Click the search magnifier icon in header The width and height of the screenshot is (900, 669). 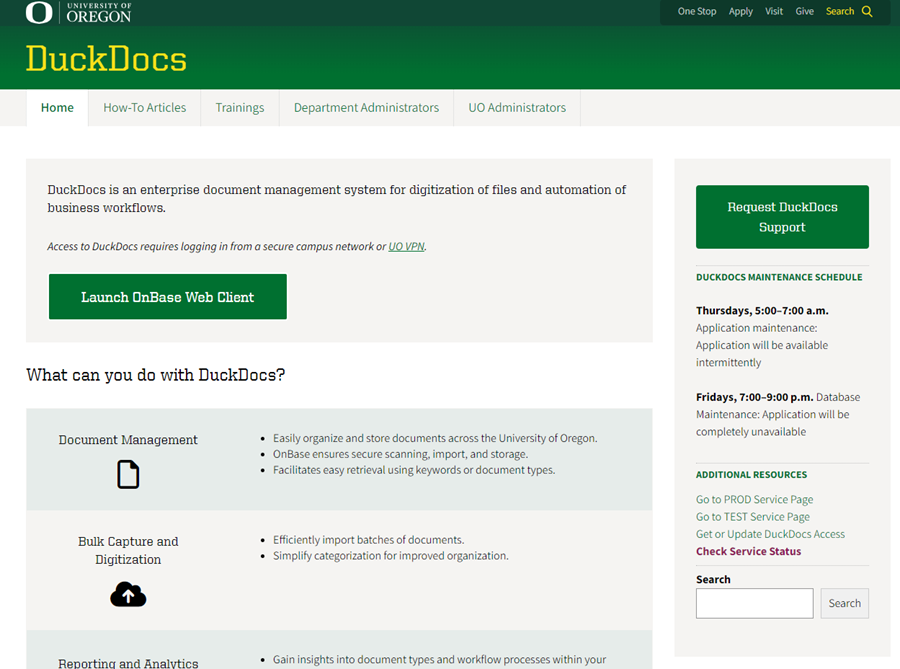tap(867, 11)
